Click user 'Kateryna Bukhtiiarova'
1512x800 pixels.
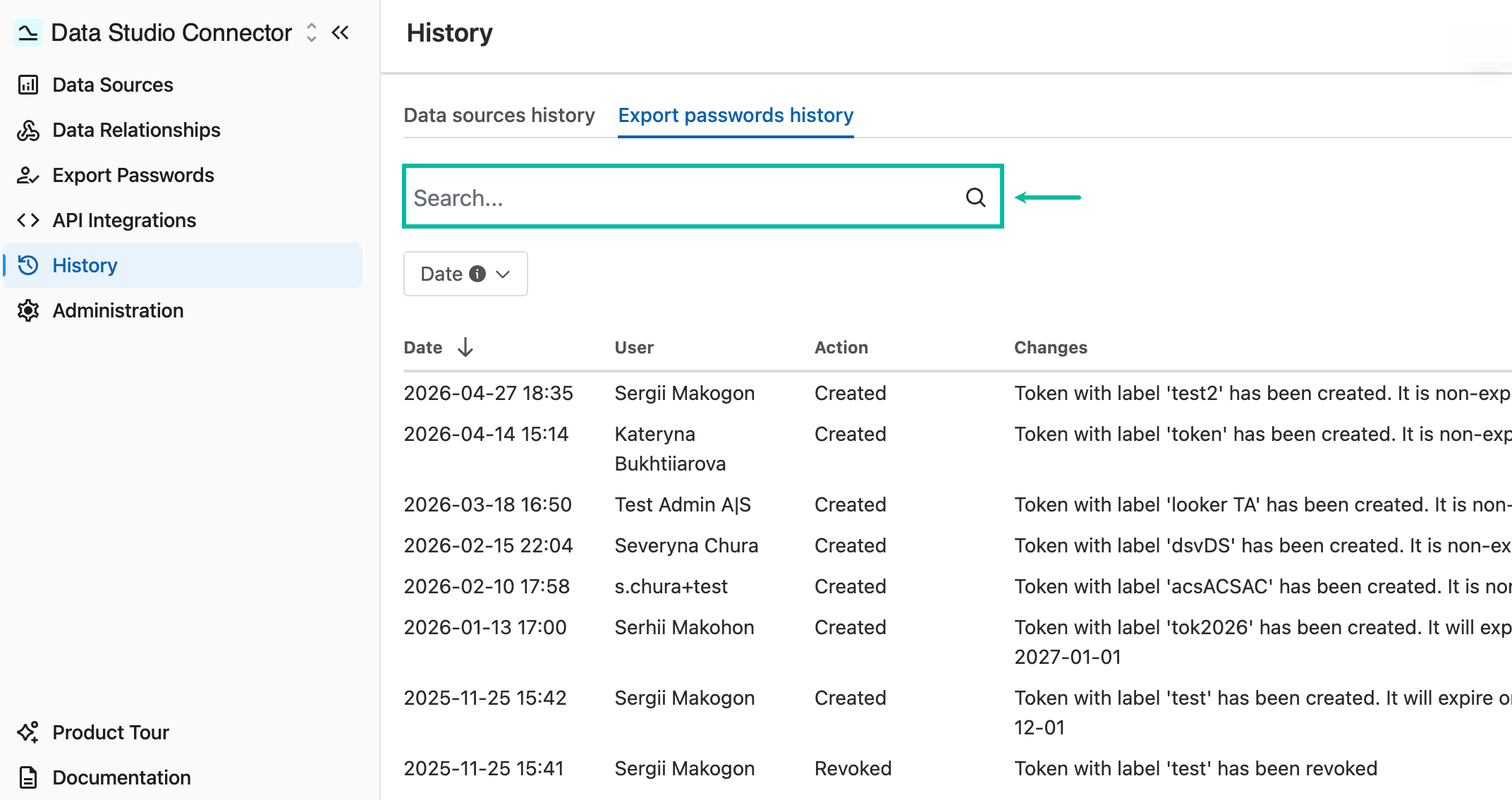[x=671, y=449]
